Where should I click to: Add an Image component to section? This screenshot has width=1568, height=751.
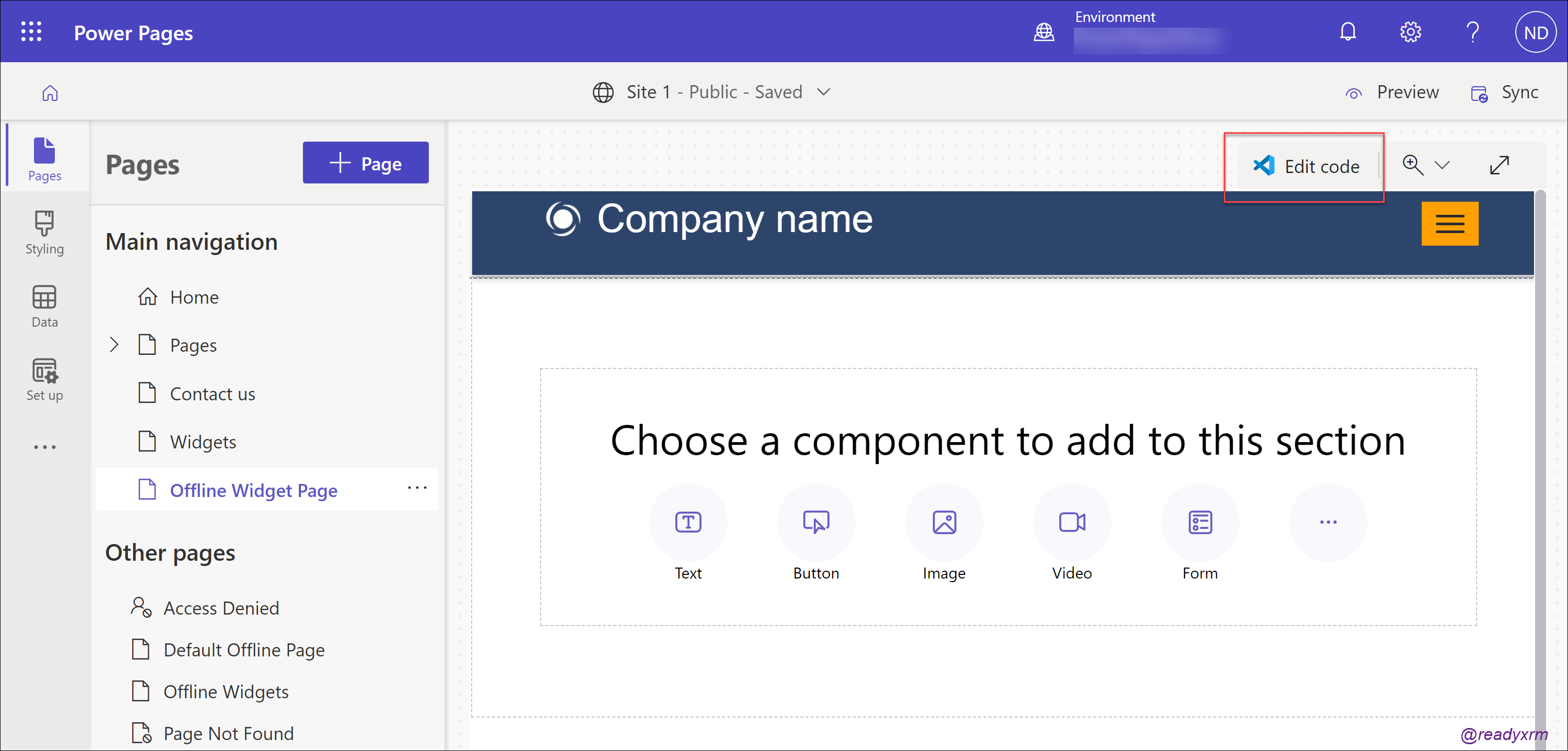tap(943, 522)
